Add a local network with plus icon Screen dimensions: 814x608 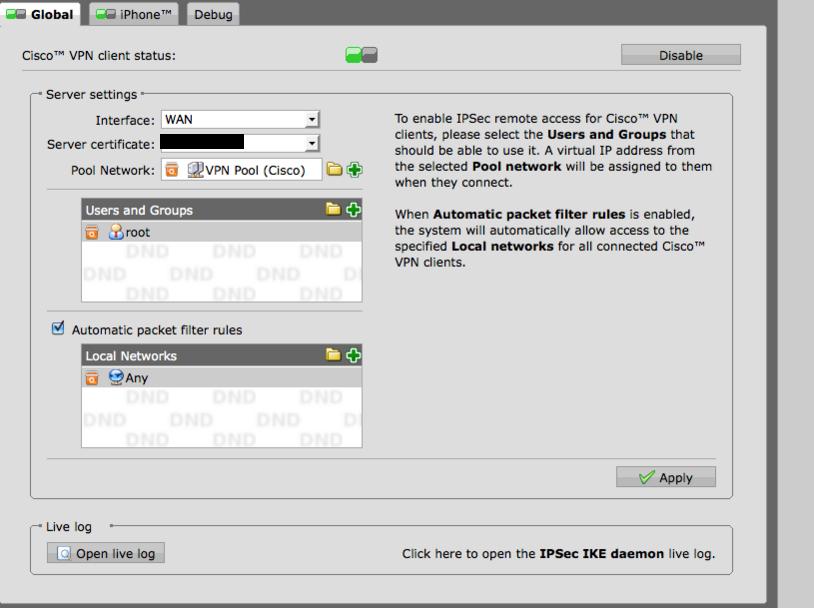tap(353, 355)
